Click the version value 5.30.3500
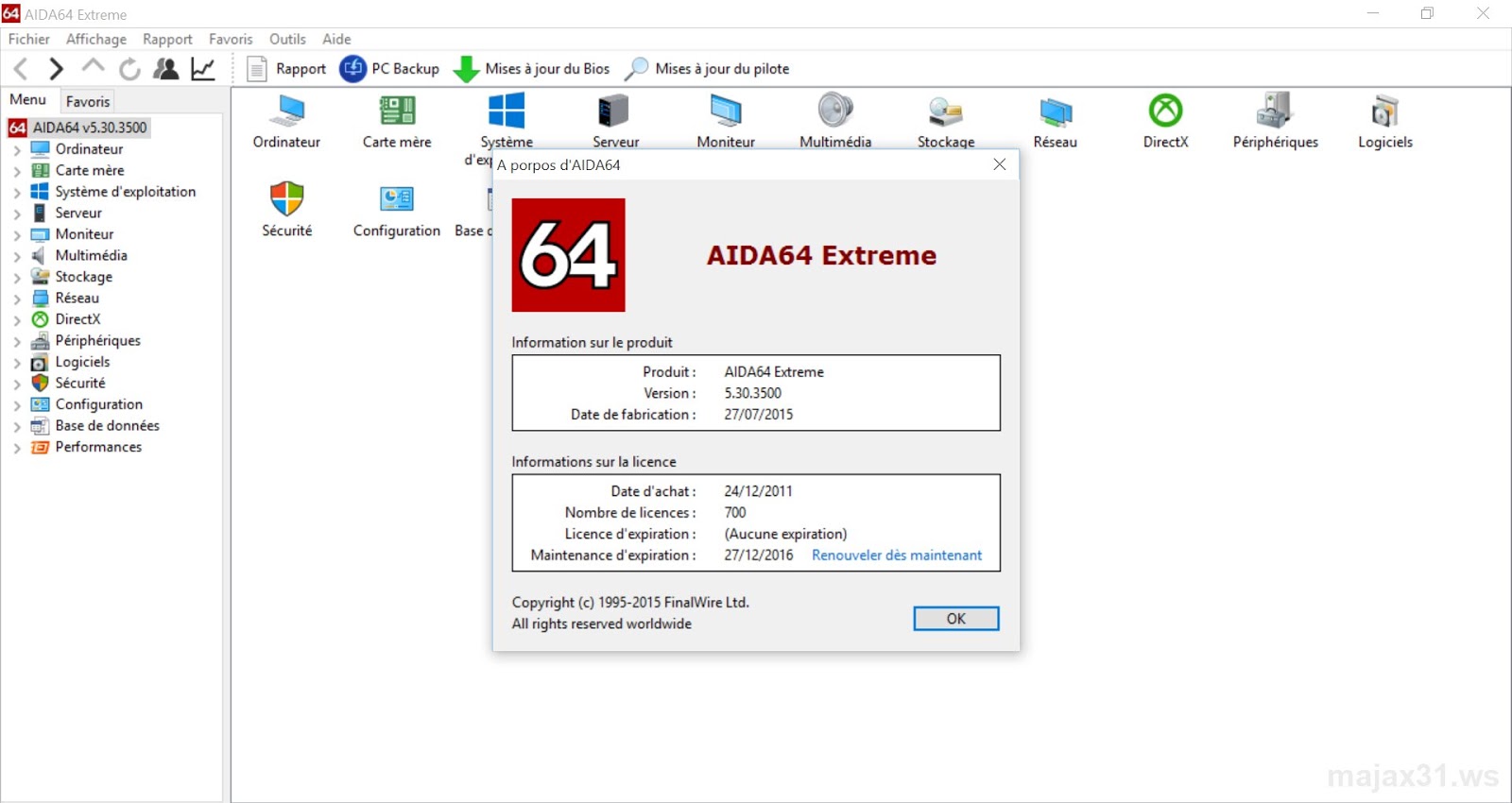Viewport: 1512px width, 803px height. pos(753,393)
